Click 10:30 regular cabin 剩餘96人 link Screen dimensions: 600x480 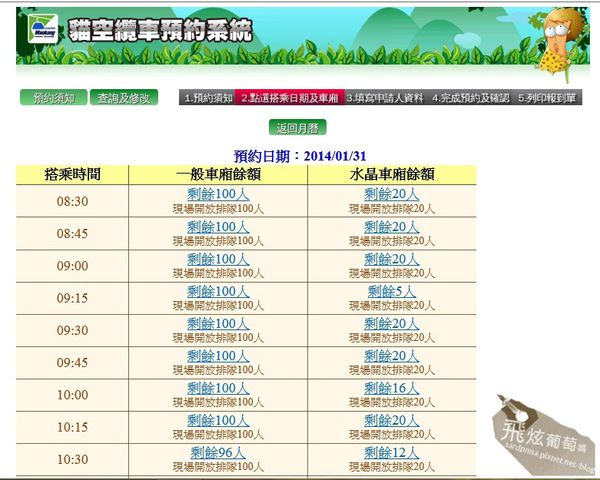point(218,453)
